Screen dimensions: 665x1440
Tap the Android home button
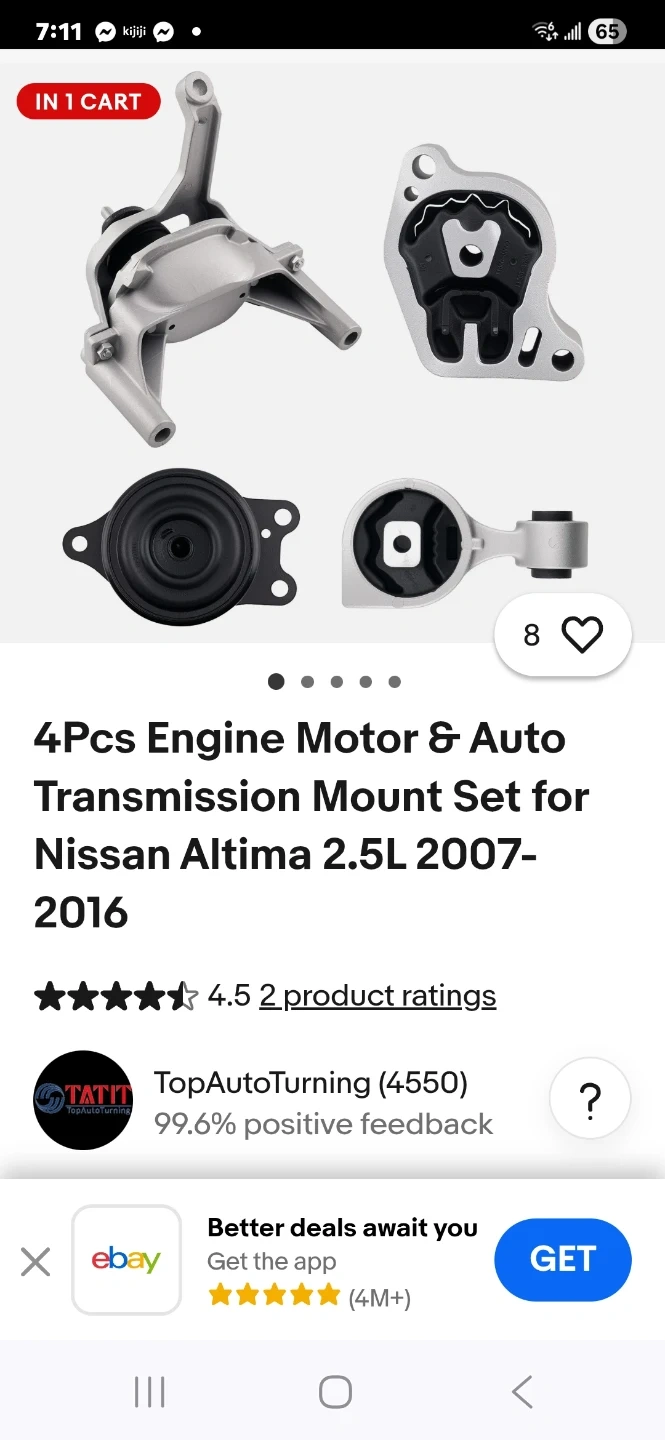pos(335,1391)
